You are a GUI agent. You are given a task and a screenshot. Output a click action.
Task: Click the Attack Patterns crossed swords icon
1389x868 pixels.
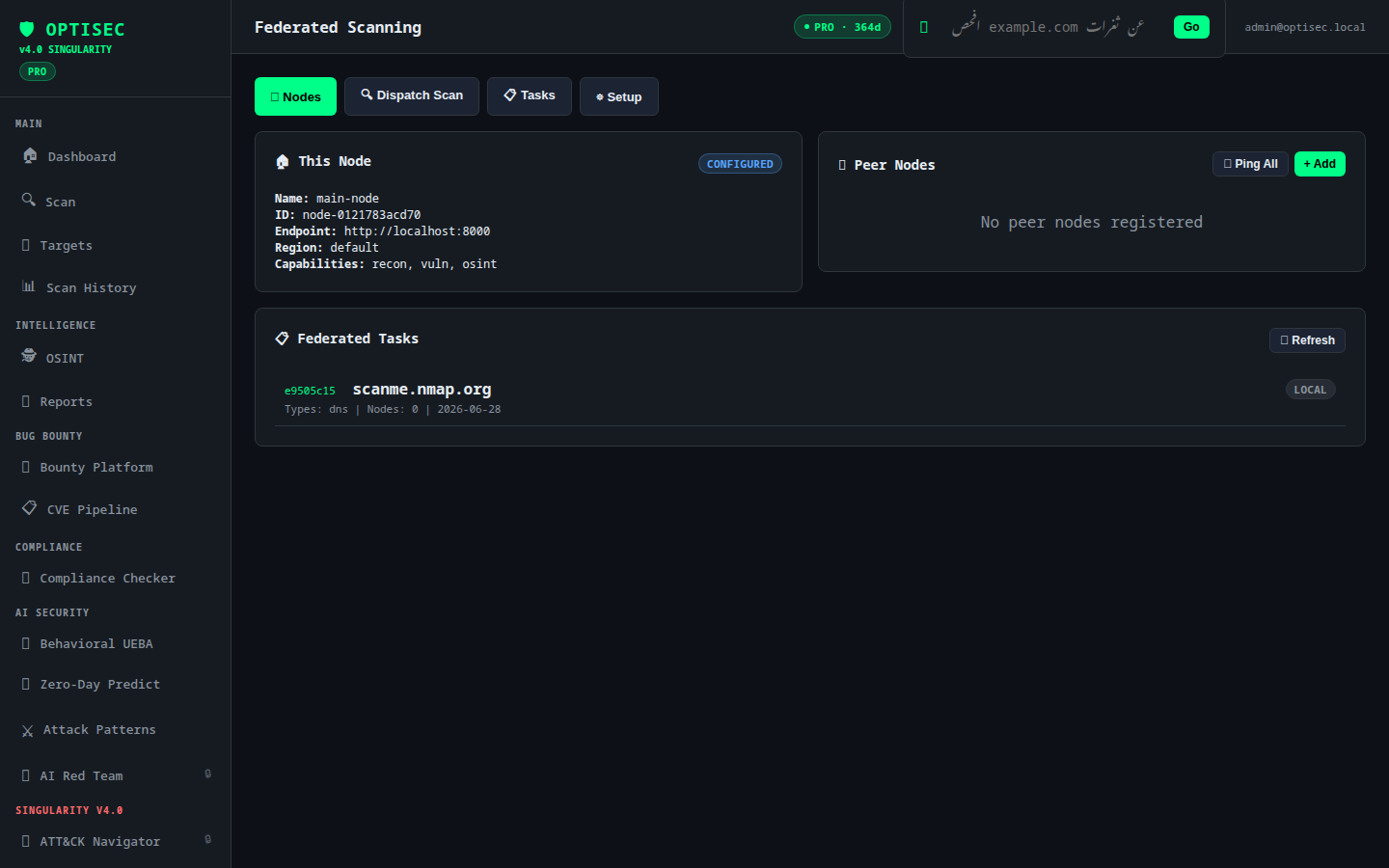point(28,731)
